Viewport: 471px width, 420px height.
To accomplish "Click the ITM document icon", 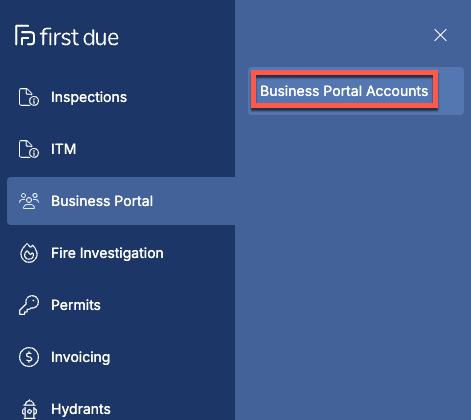I will 29,149.
